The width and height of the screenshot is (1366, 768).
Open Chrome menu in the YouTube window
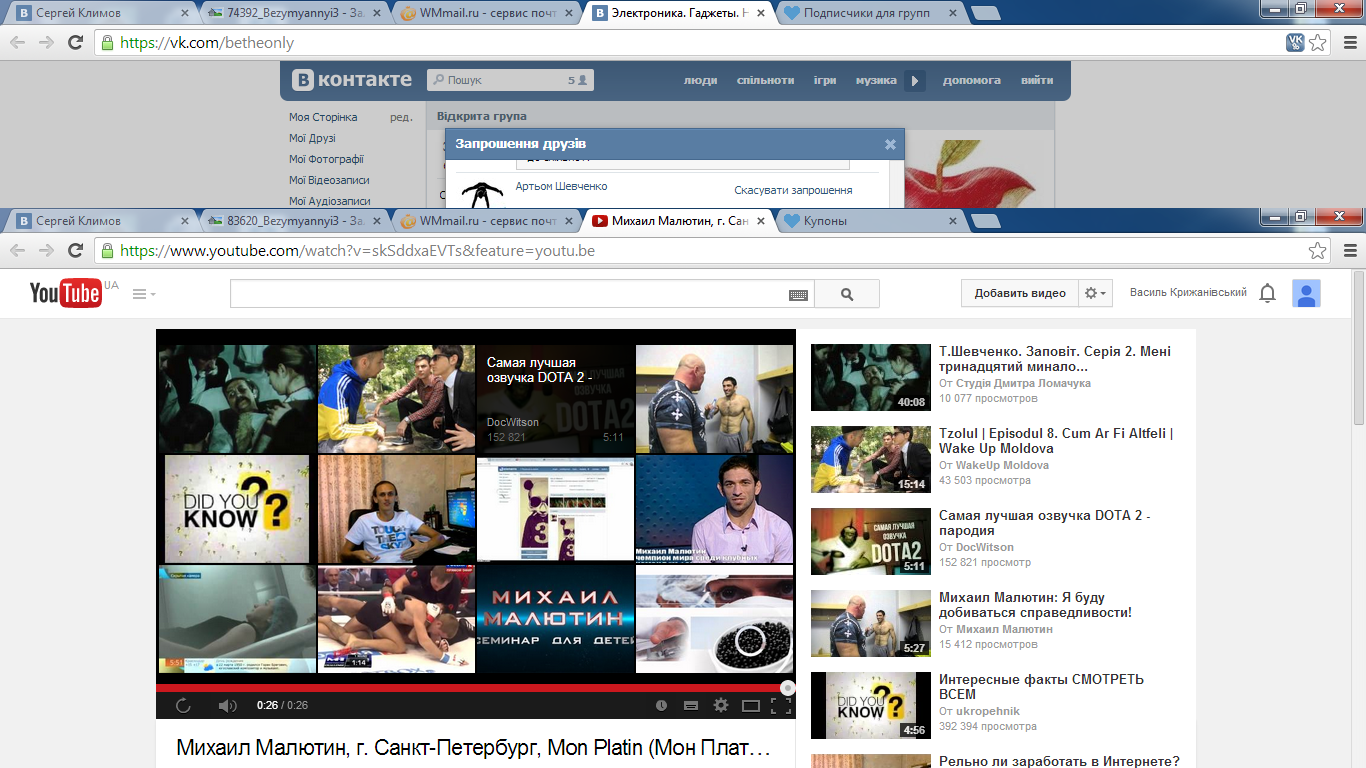point(1350,250)
